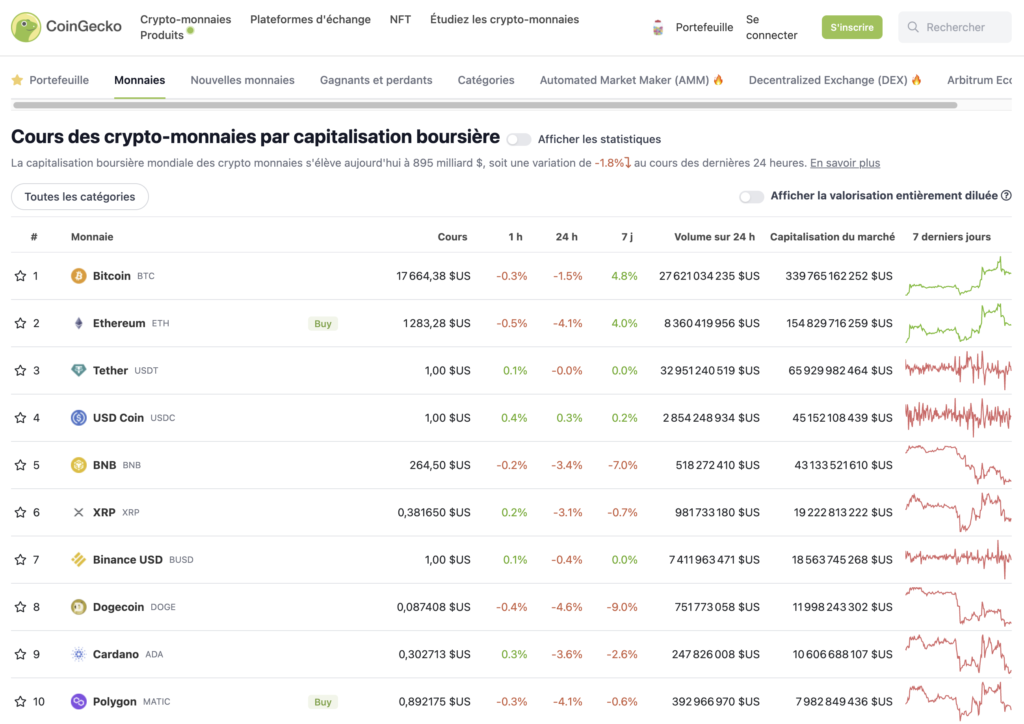Click the fire icon next to AMM
Image resolution: width=1024 pixels, height=724 pixels.
718,80
